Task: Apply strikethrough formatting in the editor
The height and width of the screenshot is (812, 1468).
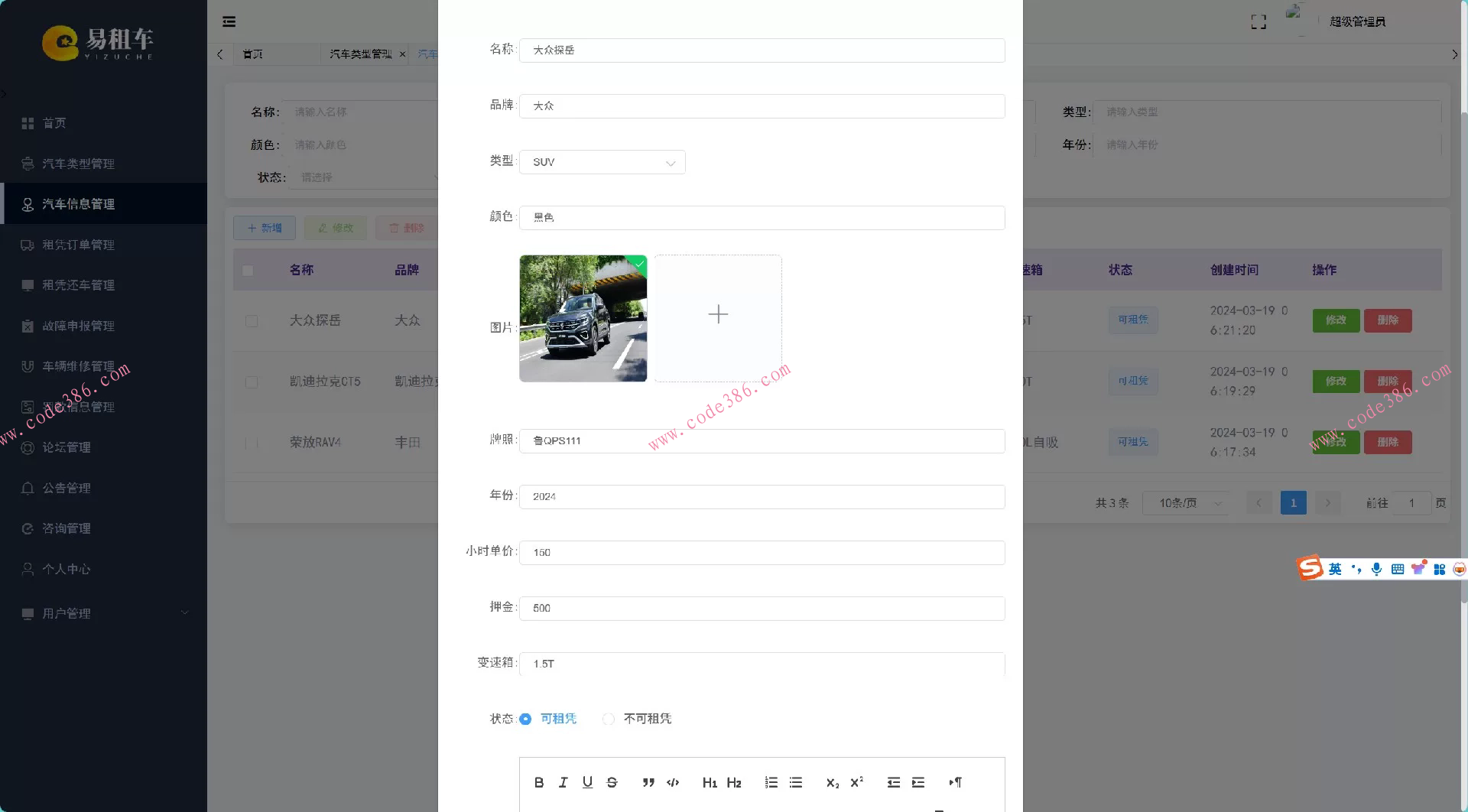Action: [612, 782]
